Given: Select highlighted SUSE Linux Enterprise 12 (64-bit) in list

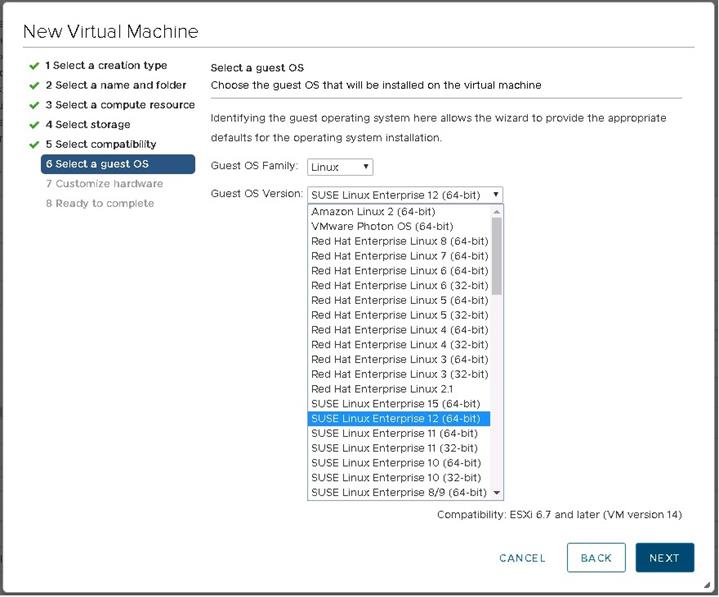Looking at the screenshot, I should (x=399, y=419).
